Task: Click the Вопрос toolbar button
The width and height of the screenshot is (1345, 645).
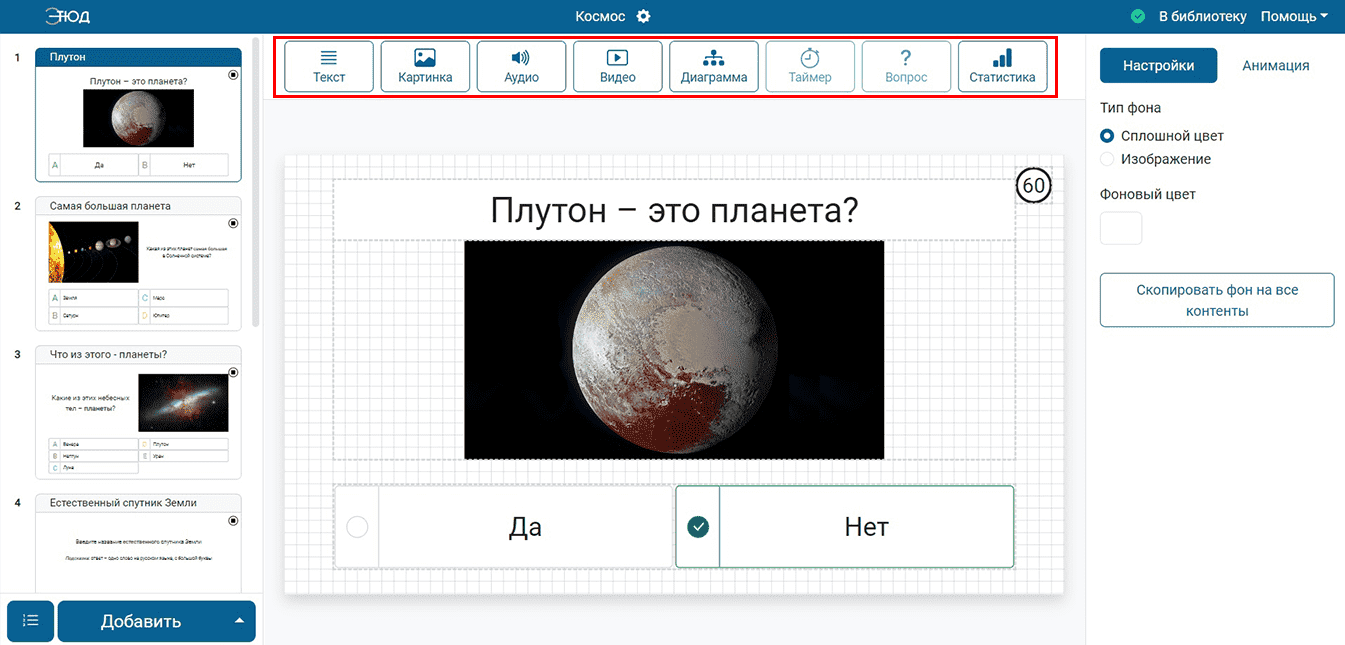Action: tap(906, 67)
